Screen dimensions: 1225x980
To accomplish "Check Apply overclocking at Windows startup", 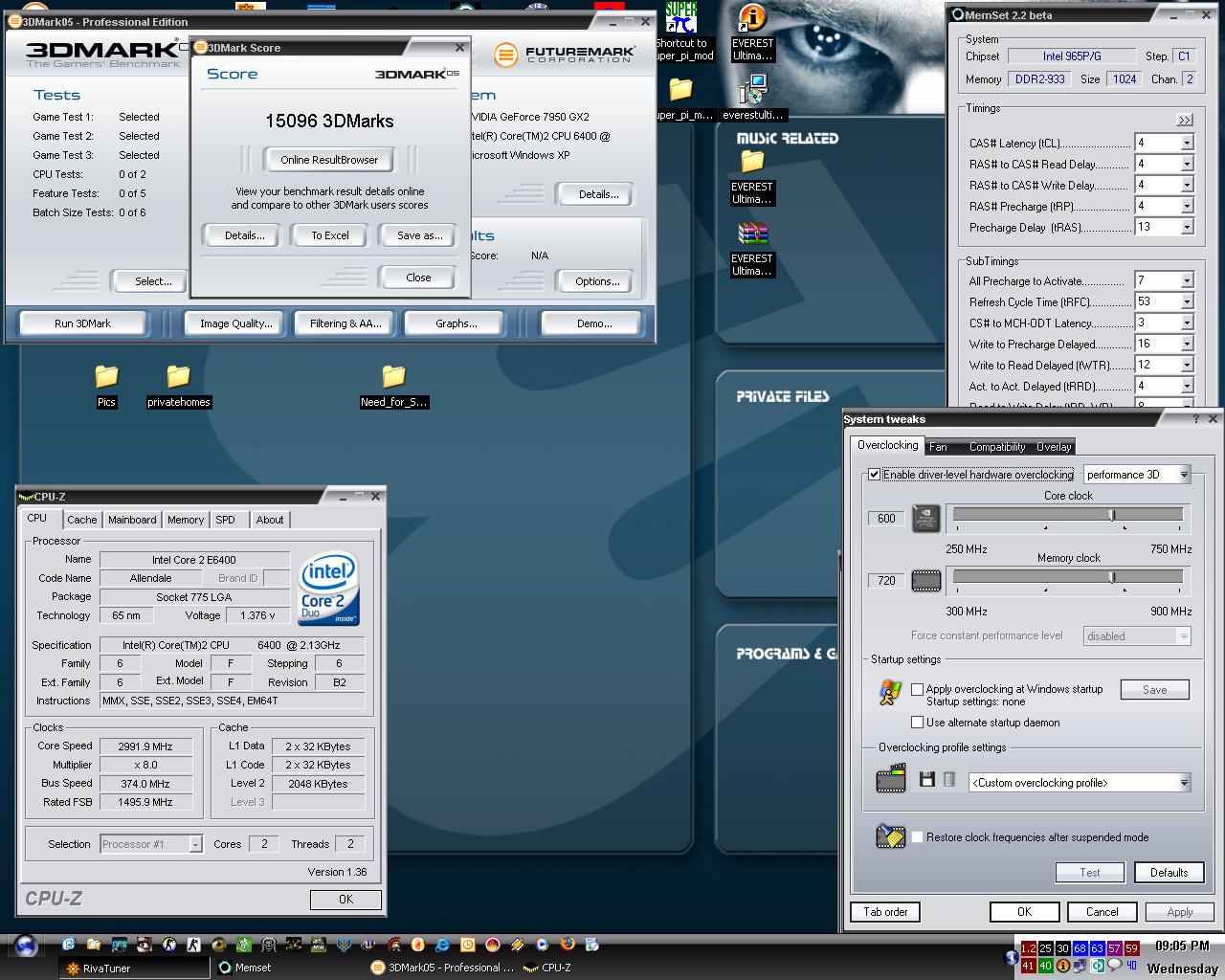I will pyautogui.click(x=918, y=689).
